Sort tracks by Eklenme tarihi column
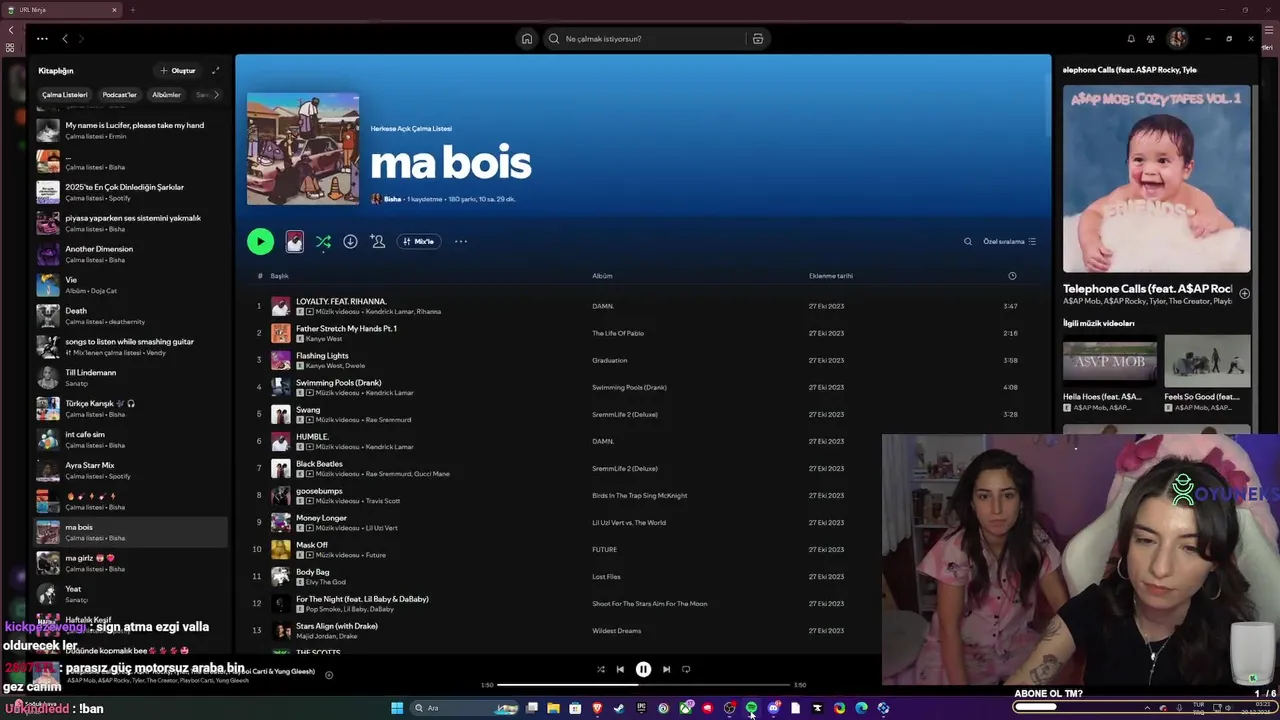The height and width of the screenshot is (720, 1280). (831, 276)
